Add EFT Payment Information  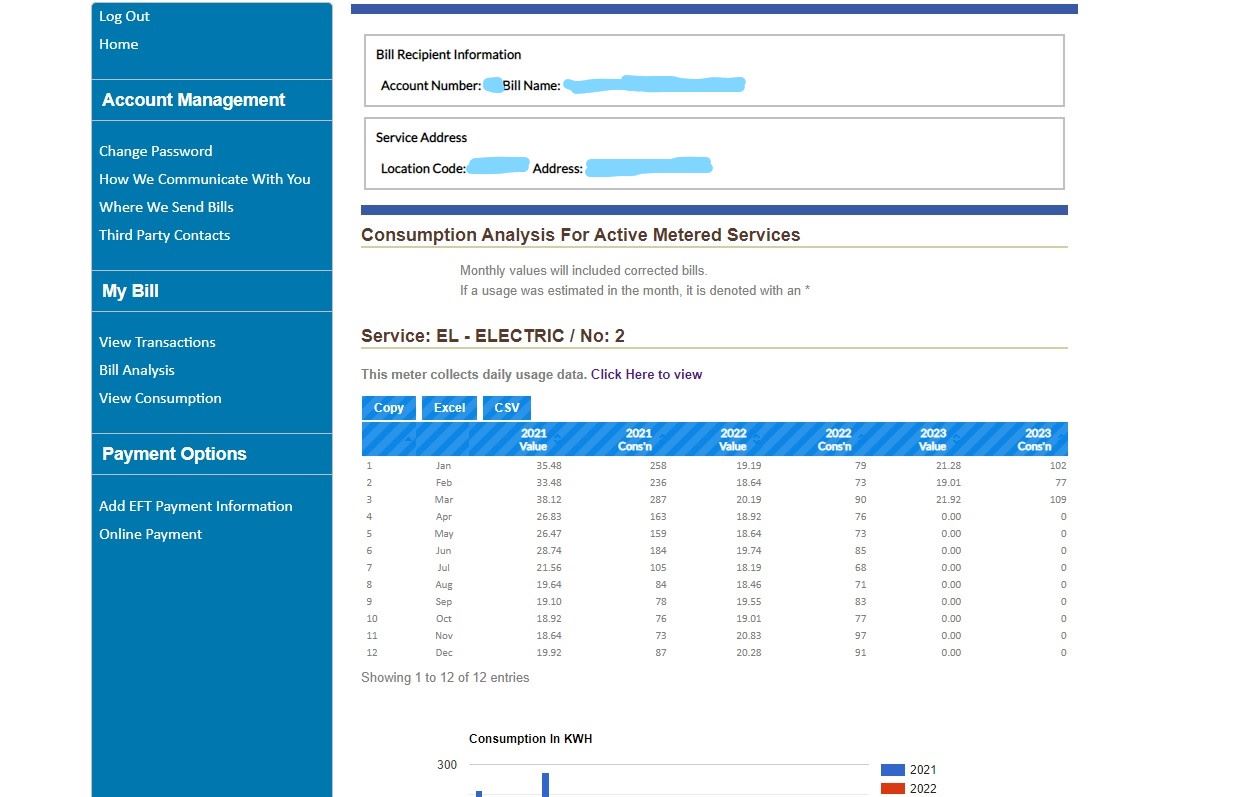coord(196,506)
